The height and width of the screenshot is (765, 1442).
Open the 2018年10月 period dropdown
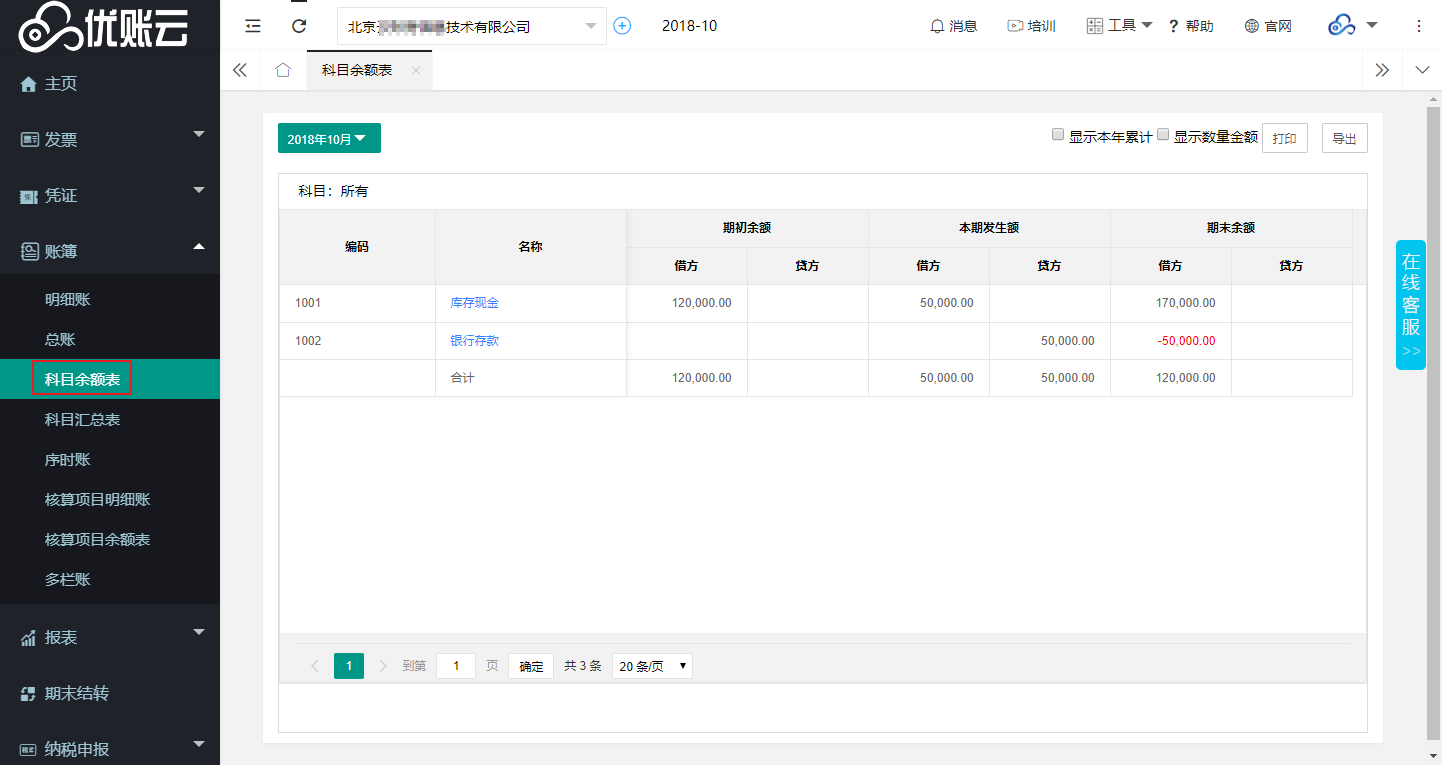coord(329,139)
